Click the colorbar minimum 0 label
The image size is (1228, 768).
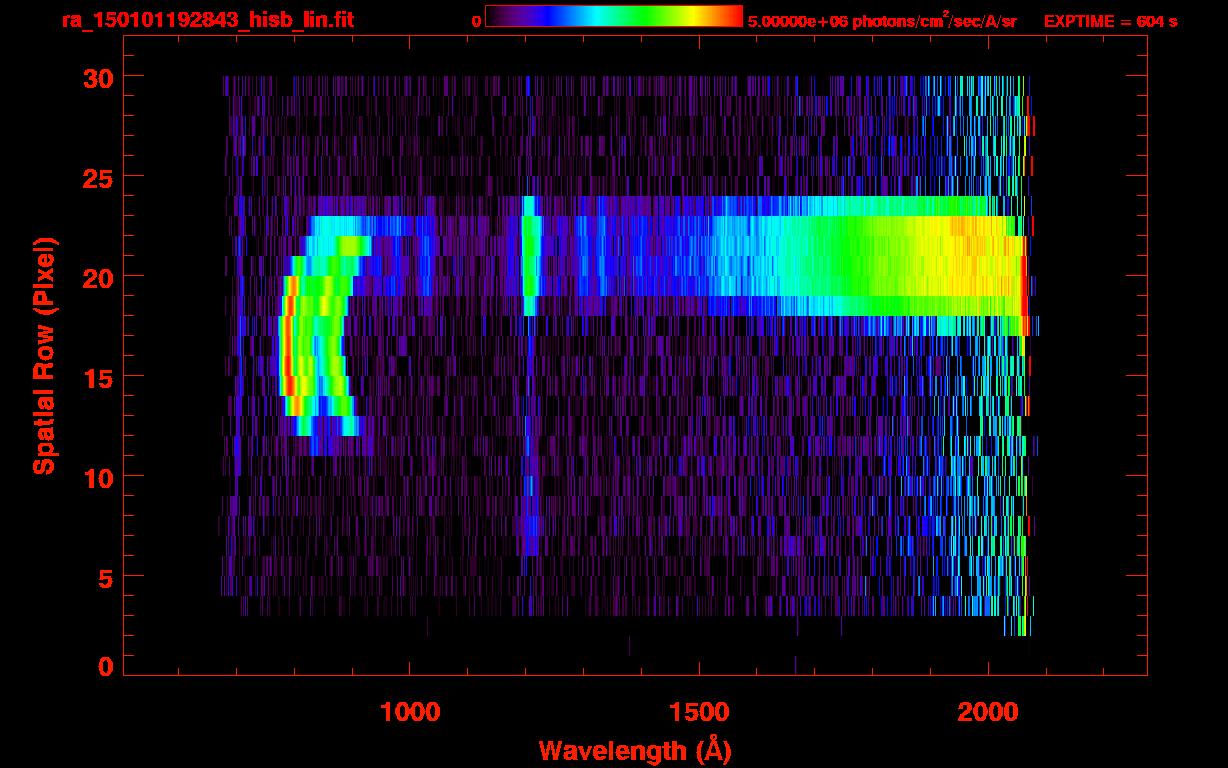(476, 21)
